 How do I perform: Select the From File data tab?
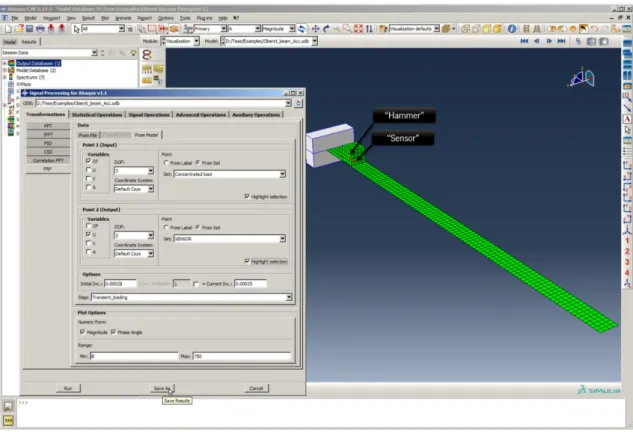(88, 135)
